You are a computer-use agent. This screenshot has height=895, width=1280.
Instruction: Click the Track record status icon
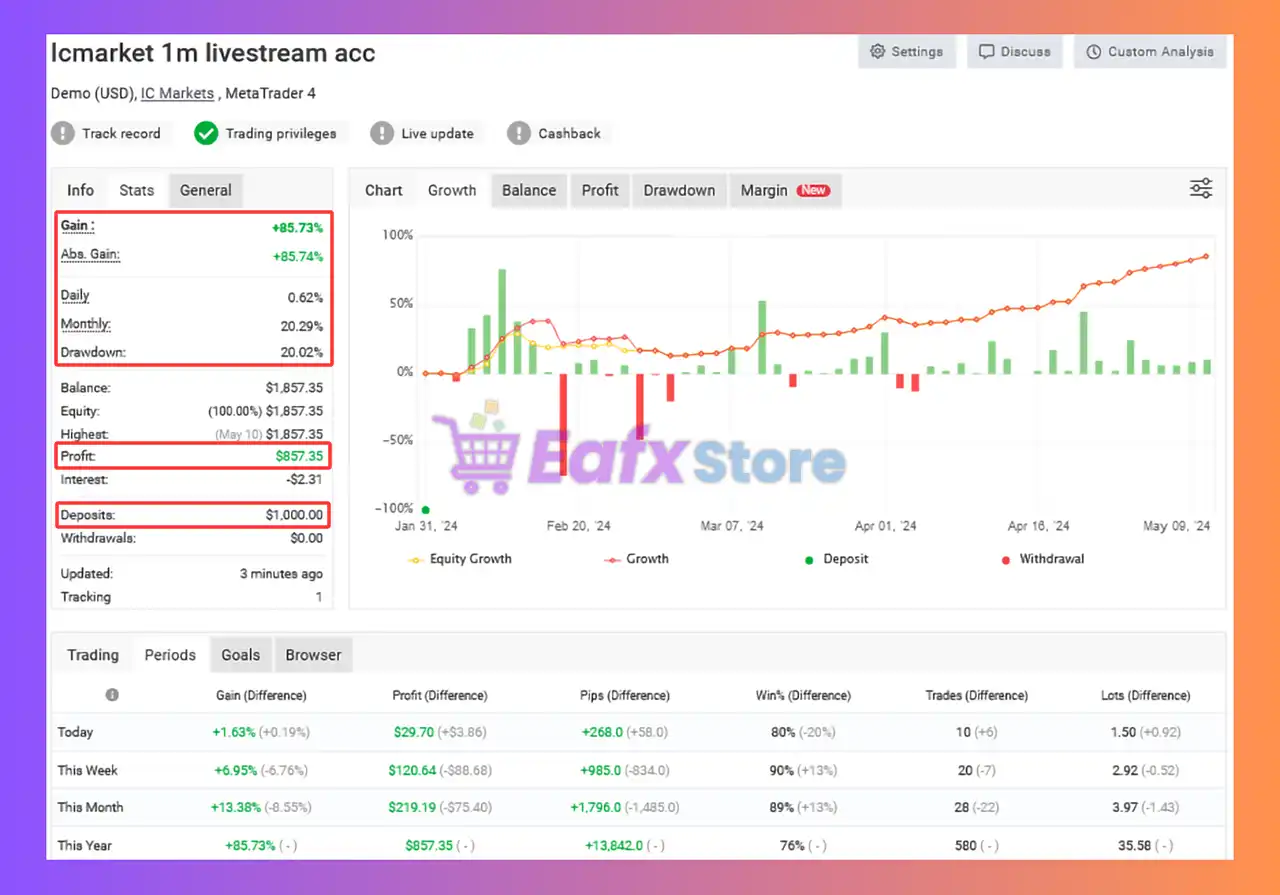(63, 133)
